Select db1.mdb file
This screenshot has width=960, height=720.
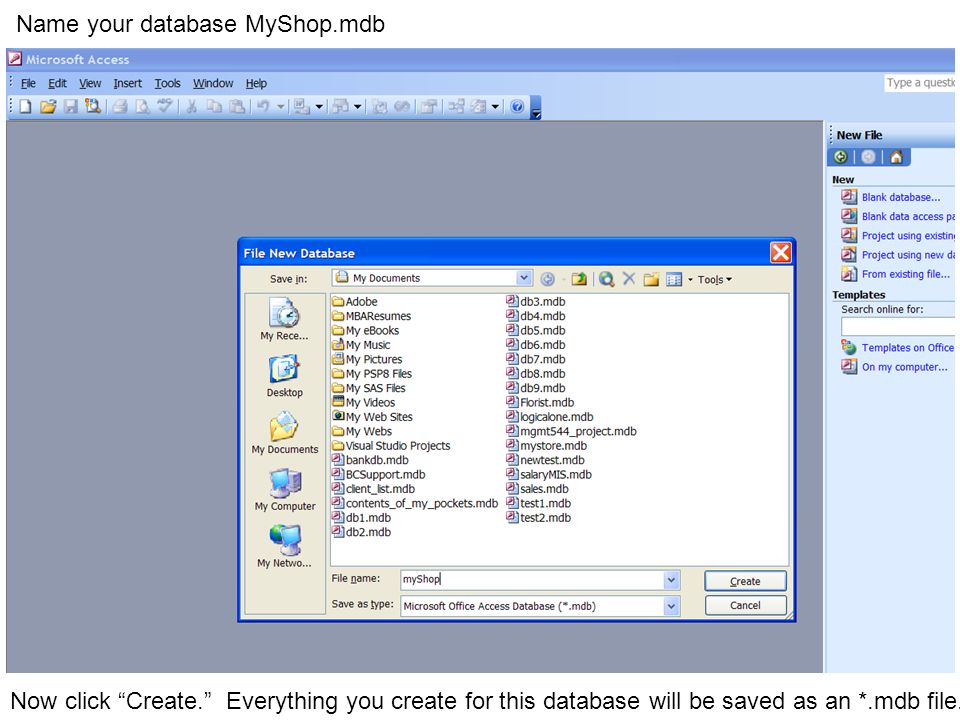(361, 518)
